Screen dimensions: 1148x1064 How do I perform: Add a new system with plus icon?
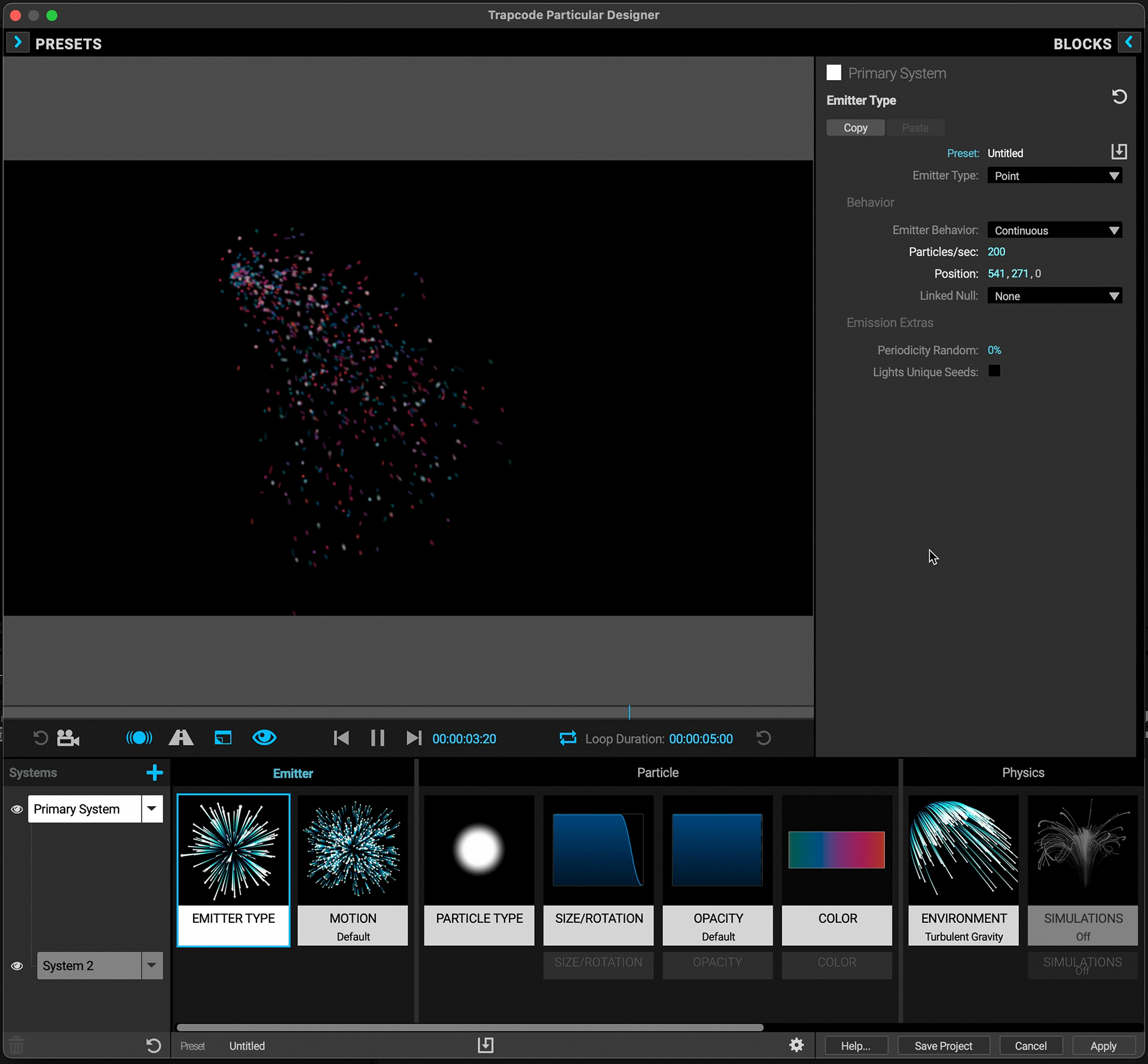click(154, 773)
